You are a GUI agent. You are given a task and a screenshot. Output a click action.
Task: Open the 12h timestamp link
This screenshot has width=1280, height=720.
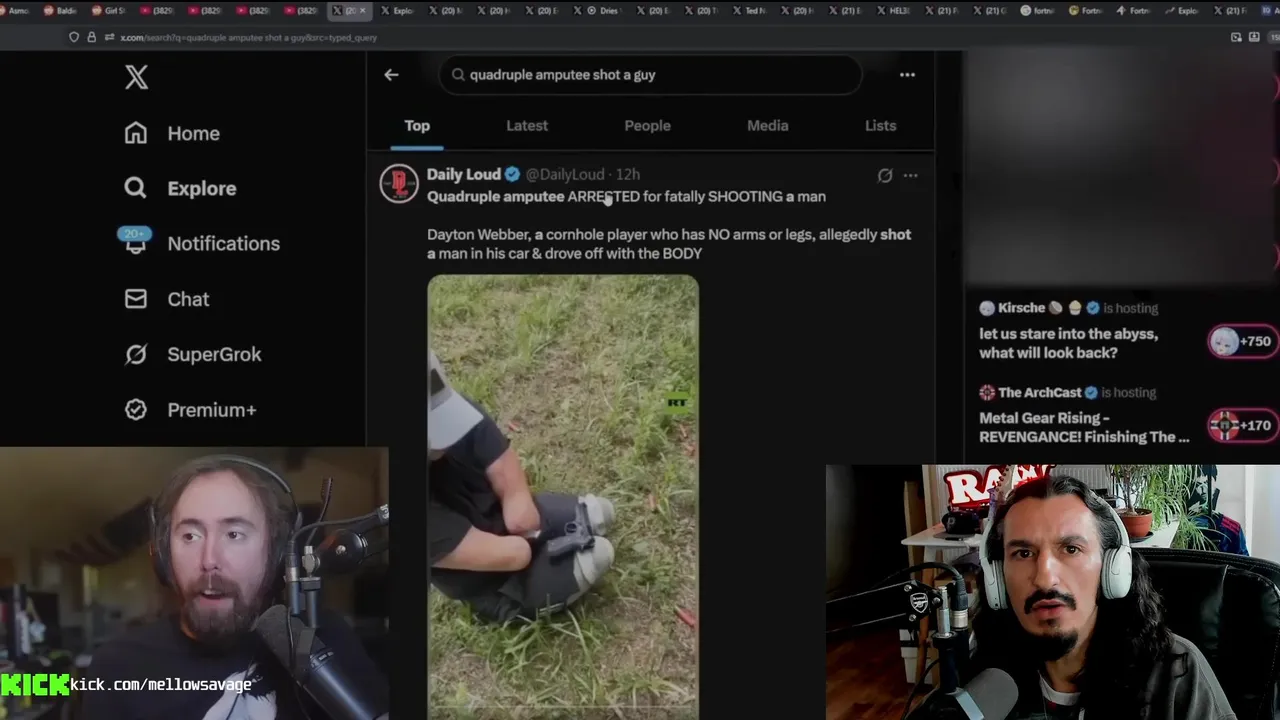tap(628, 174)
